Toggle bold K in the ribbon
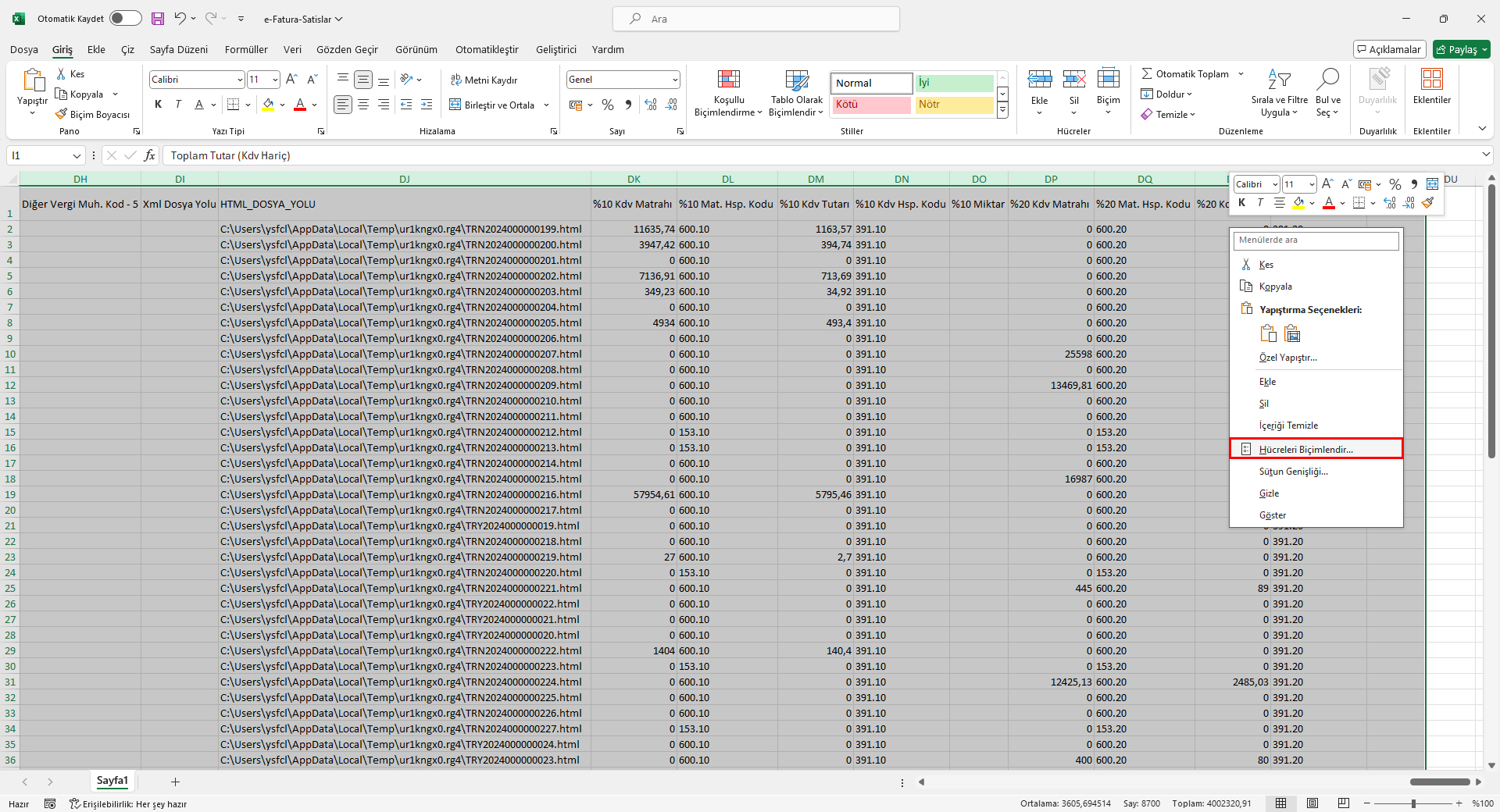The width and height of the screenshot is (1500, 812). click(159, 105)
